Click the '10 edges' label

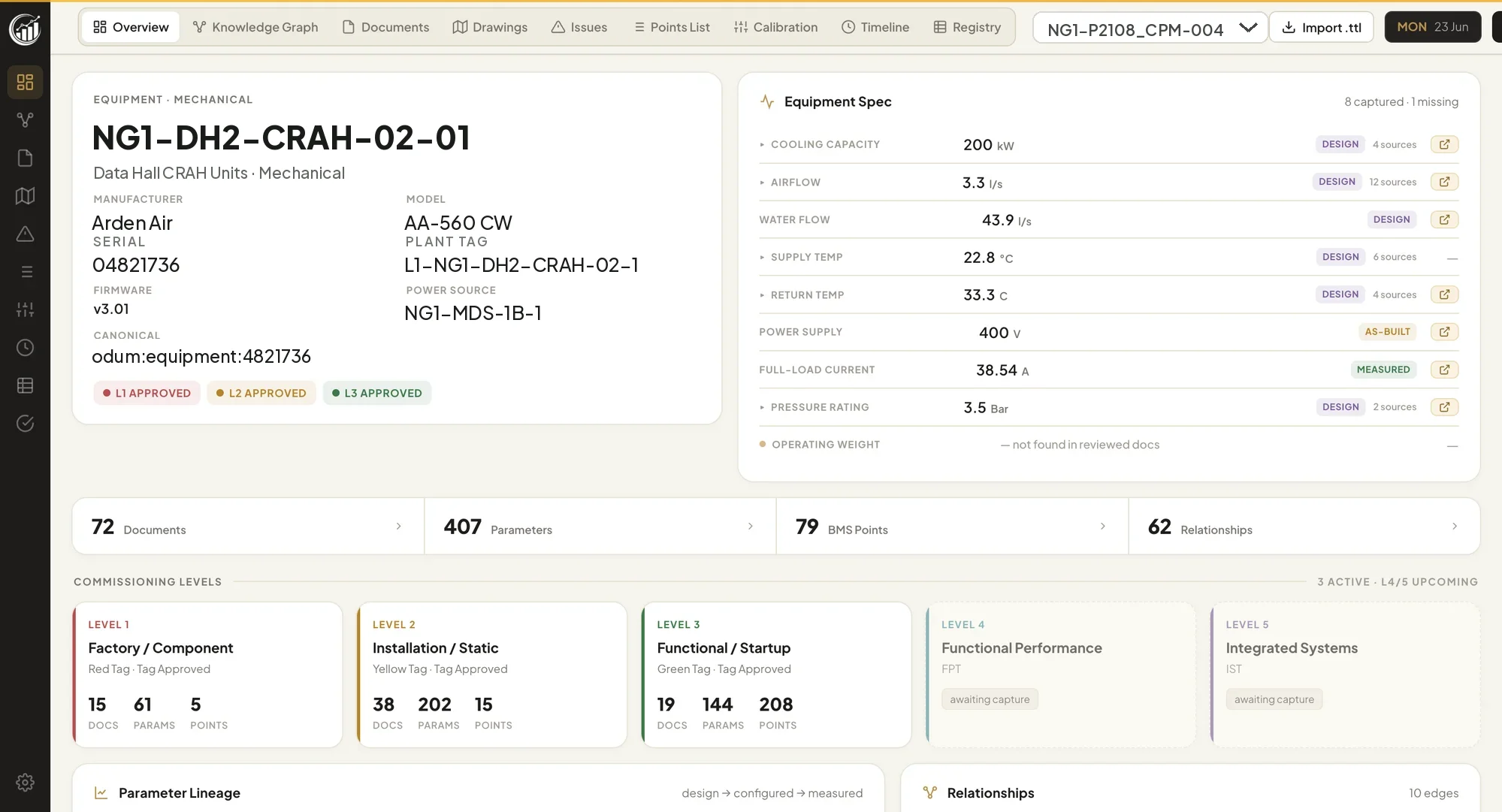(x=1434, y=793)
